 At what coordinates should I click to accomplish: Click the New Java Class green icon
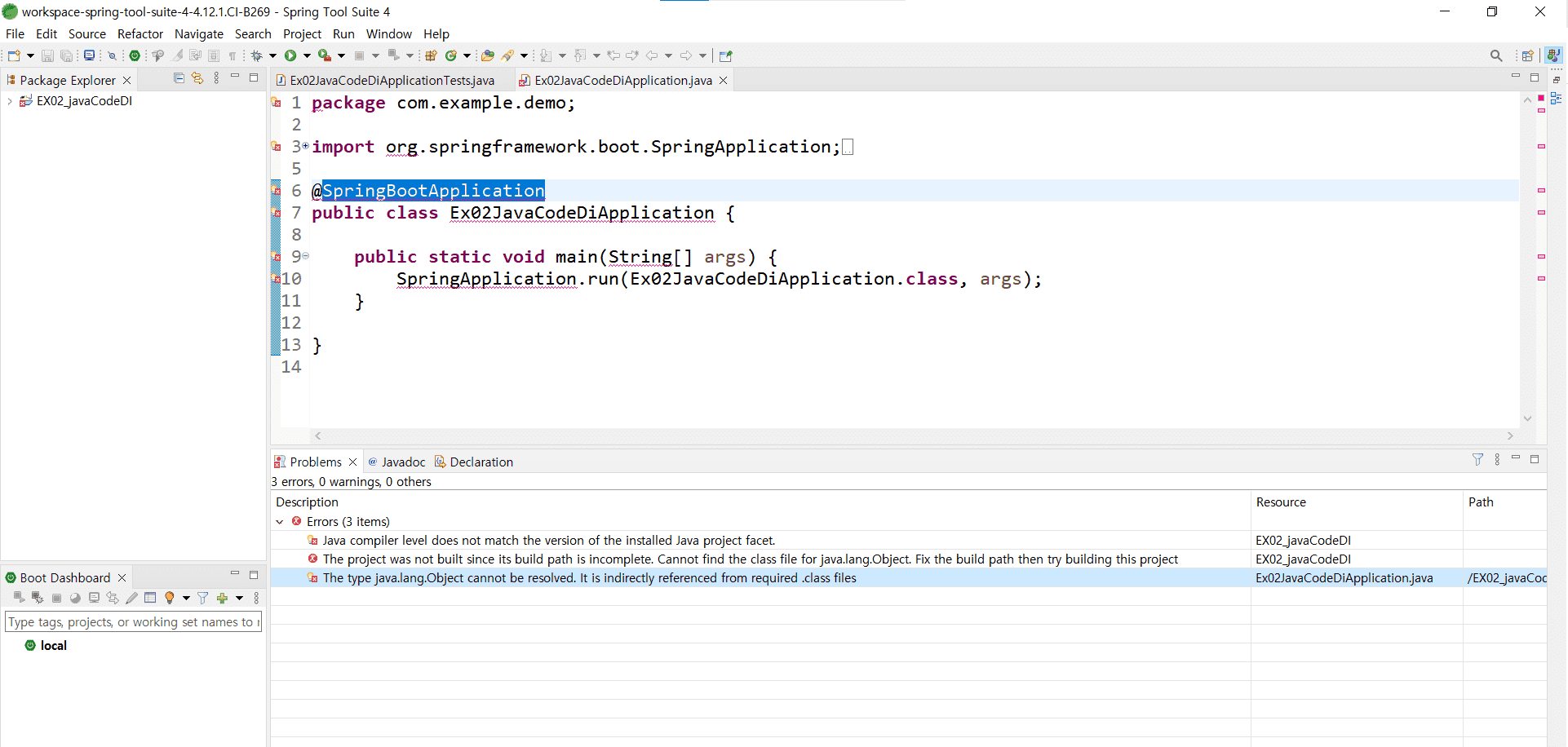click(x=450, y=55)
